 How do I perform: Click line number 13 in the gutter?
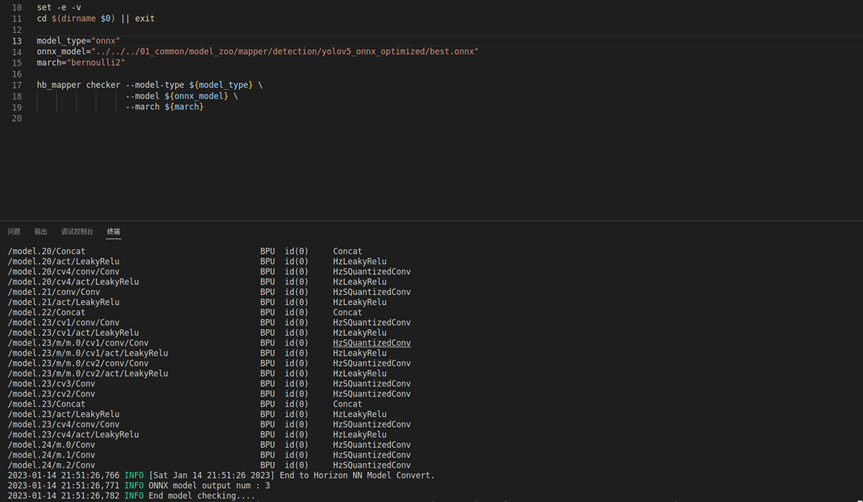point(16,41)
